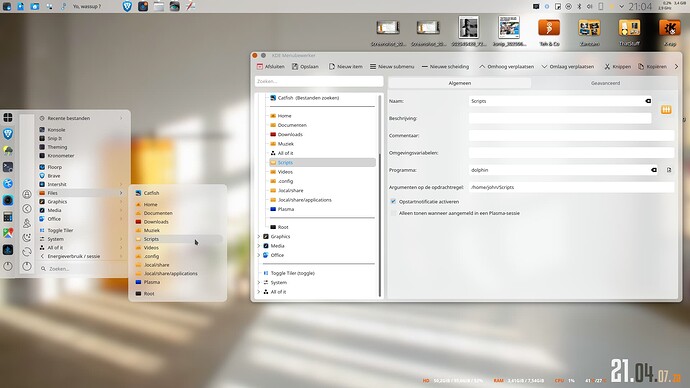Show more toolbar actions via the overflow chevron

[676, 66]
